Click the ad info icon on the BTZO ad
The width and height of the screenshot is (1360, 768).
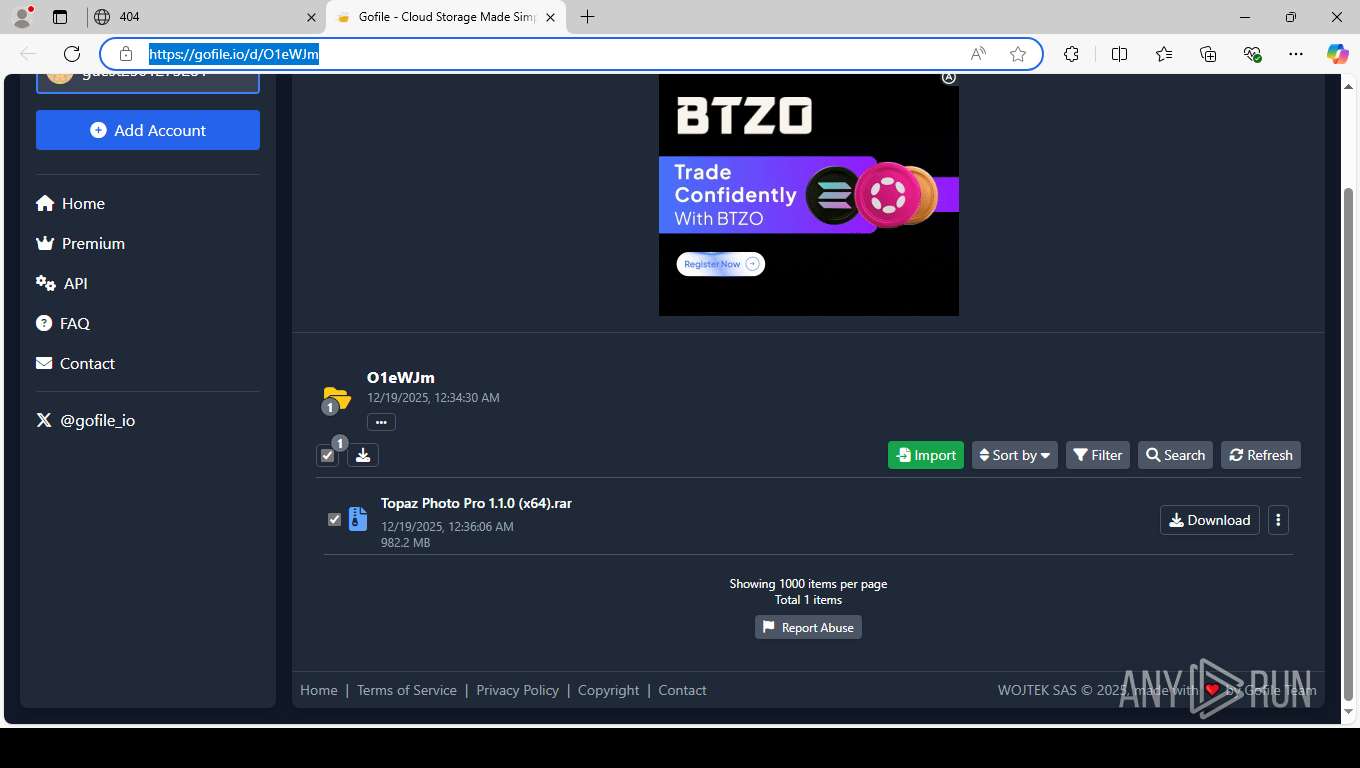949,77
